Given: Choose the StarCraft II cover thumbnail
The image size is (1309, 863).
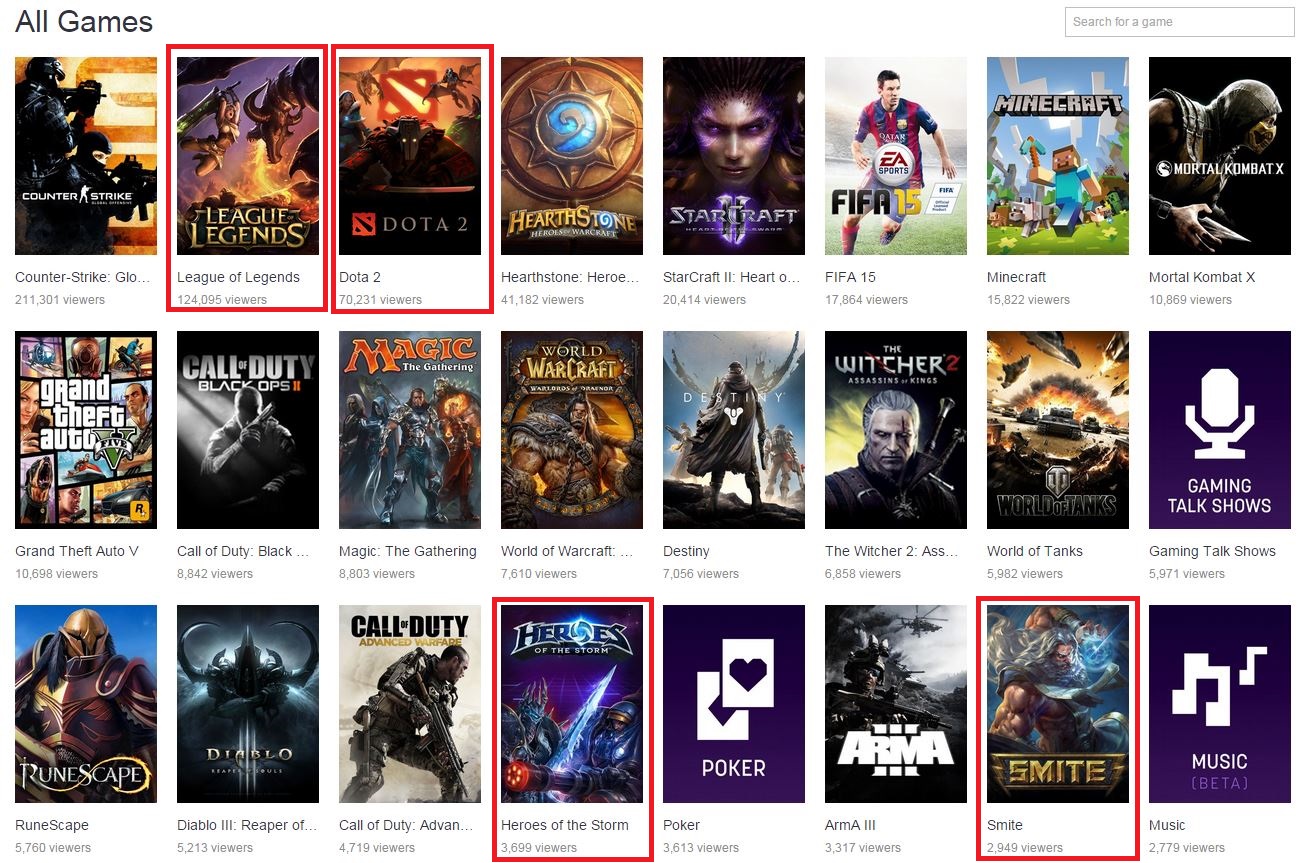Looking at the screenshot, I should [x=734, y=156].
